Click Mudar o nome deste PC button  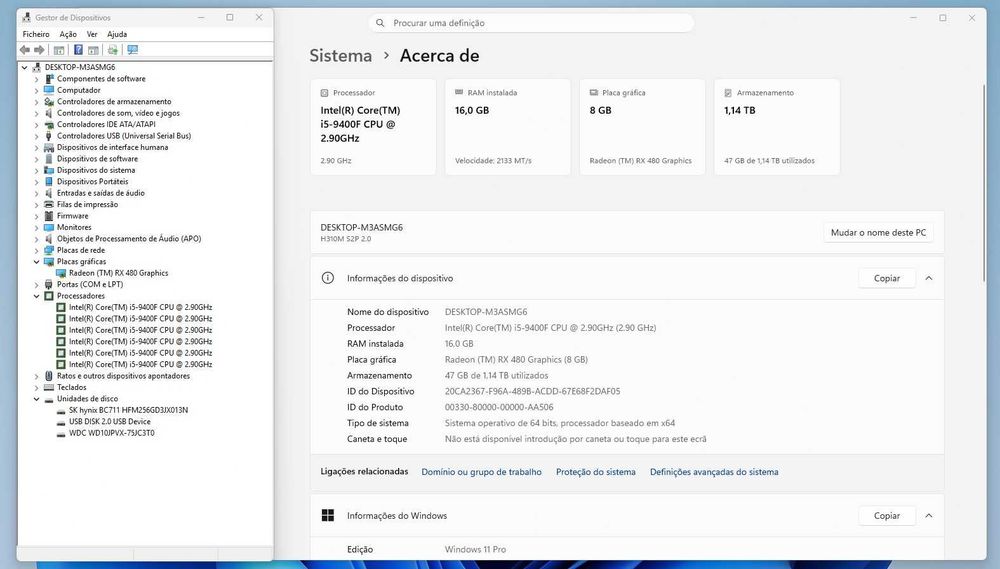click(x=878, y=233)
